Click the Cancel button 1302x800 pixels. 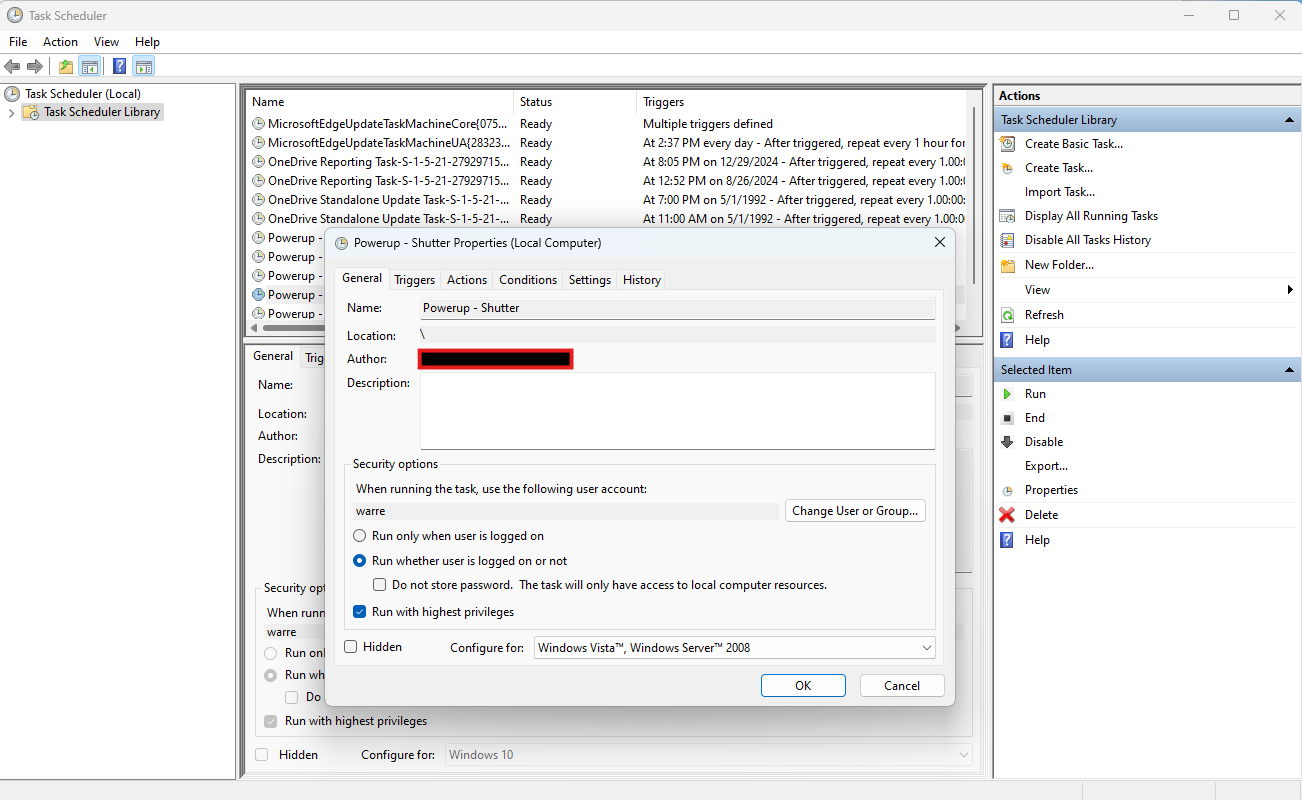(902, 686)
